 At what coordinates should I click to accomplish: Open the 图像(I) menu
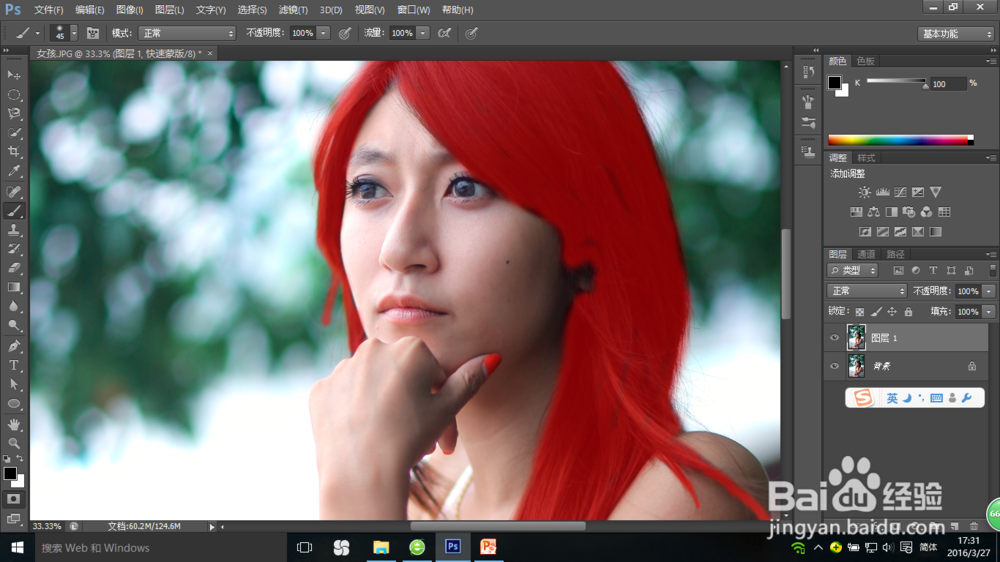tap(130, 10)
